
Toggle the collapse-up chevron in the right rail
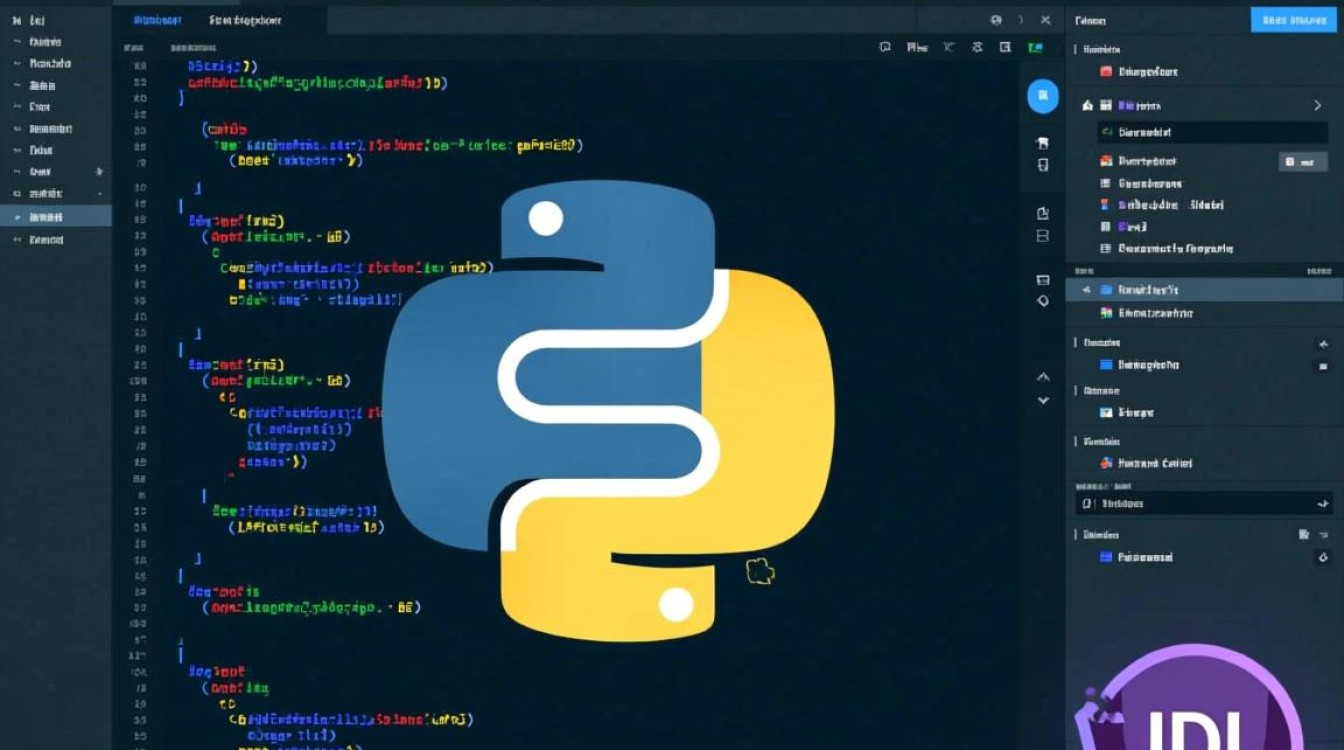click(1043, 377)
